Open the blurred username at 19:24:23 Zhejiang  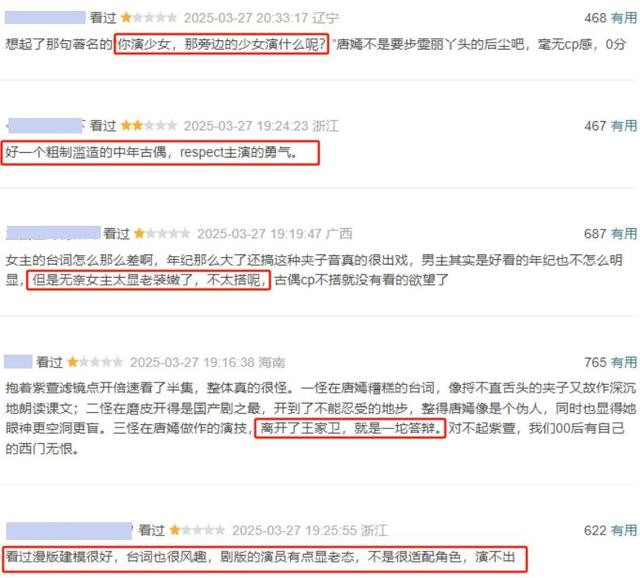click(x=45, y=125)
